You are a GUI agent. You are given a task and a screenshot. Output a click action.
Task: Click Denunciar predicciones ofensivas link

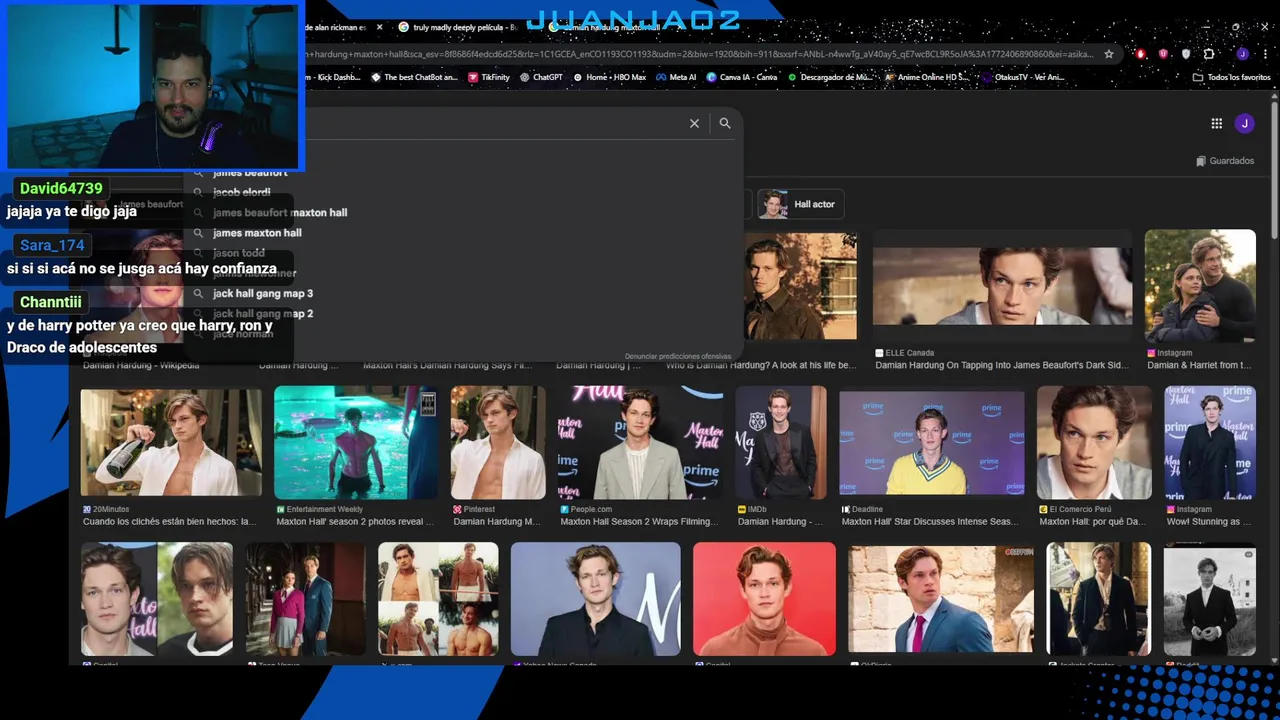[x=678, y=356]
